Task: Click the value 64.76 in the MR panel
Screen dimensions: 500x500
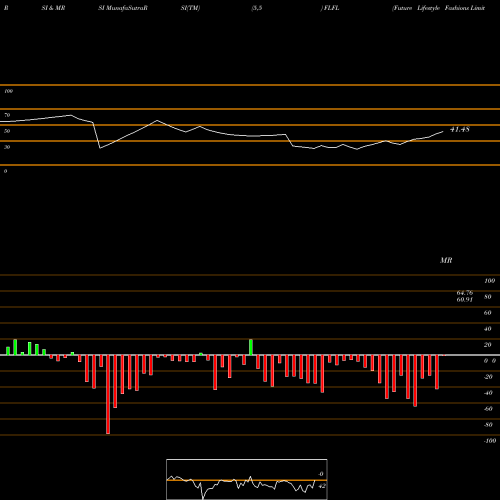Action: 465,293
